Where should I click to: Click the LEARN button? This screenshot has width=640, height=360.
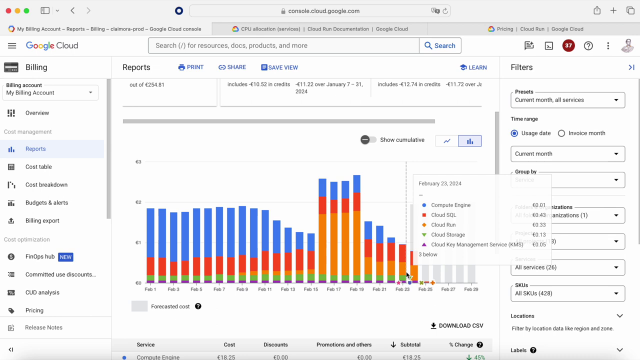(473, 67)
